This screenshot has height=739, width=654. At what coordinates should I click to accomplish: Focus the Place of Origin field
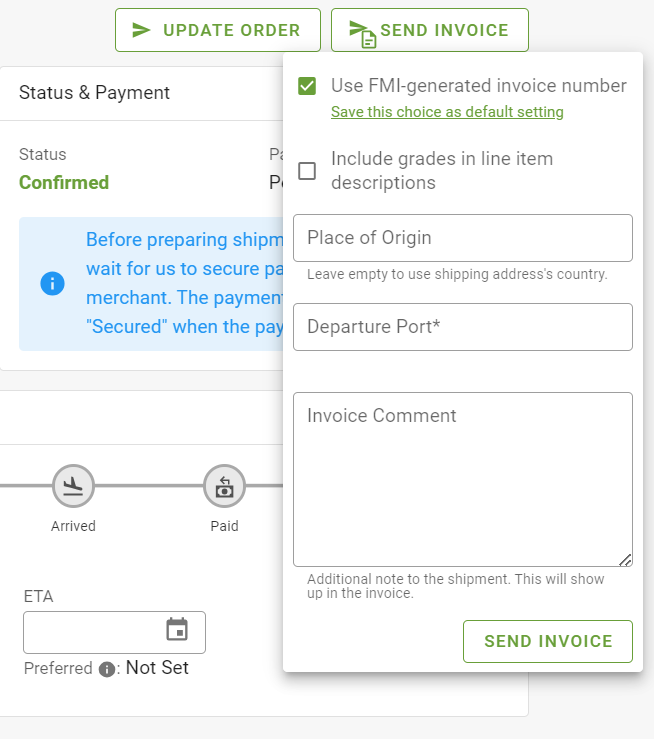click(x=463, y=238)
